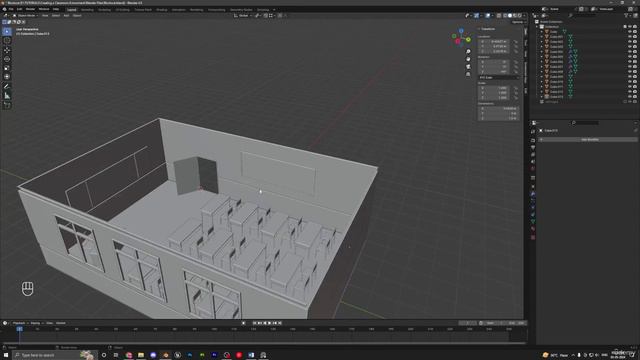Viewport: 640px width, 360px height.
Task: Open the Render menu
Action: point(31,9)
